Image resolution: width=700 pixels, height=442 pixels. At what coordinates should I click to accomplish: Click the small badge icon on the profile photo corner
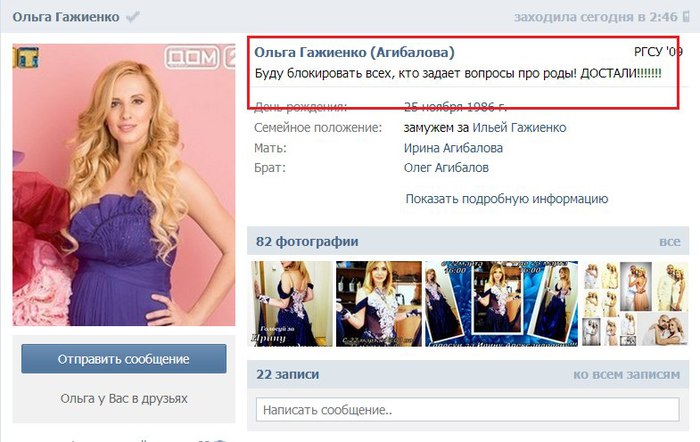25,57
